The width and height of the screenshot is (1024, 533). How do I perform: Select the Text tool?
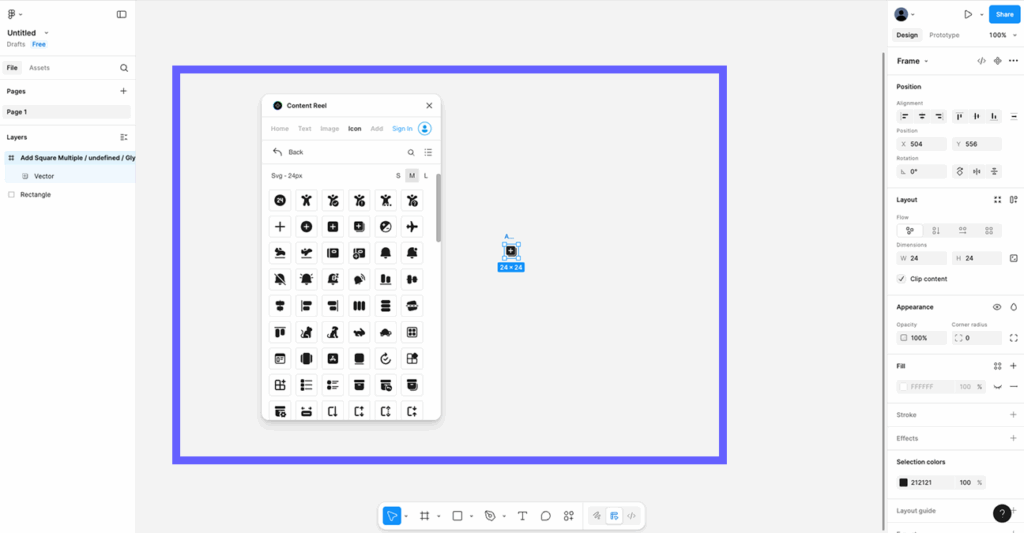tap(522, 516)
